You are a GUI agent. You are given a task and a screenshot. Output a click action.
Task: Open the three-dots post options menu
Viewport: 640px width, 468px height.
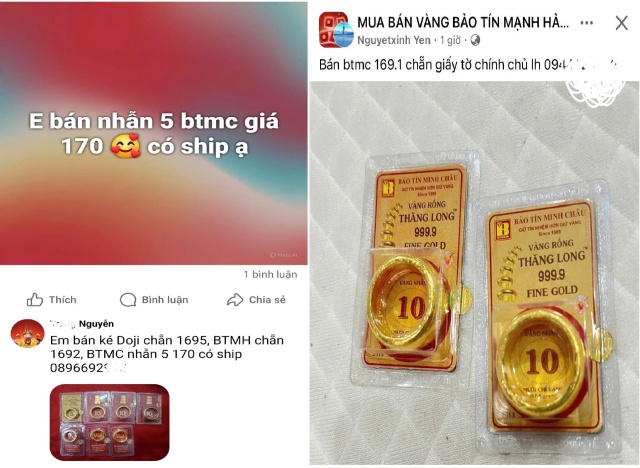coord(587,23)
